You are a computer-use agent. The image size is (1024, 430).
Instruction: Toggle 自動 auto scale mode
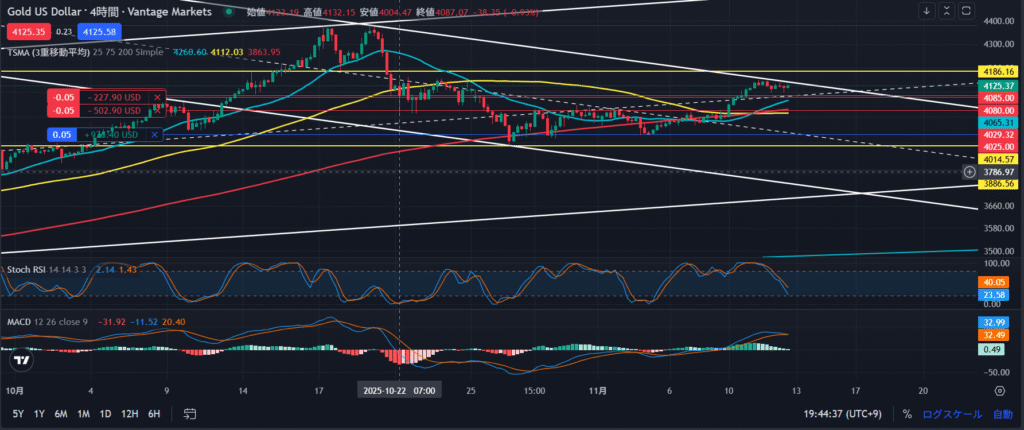pyautogui.click(x=1001, y=413)
